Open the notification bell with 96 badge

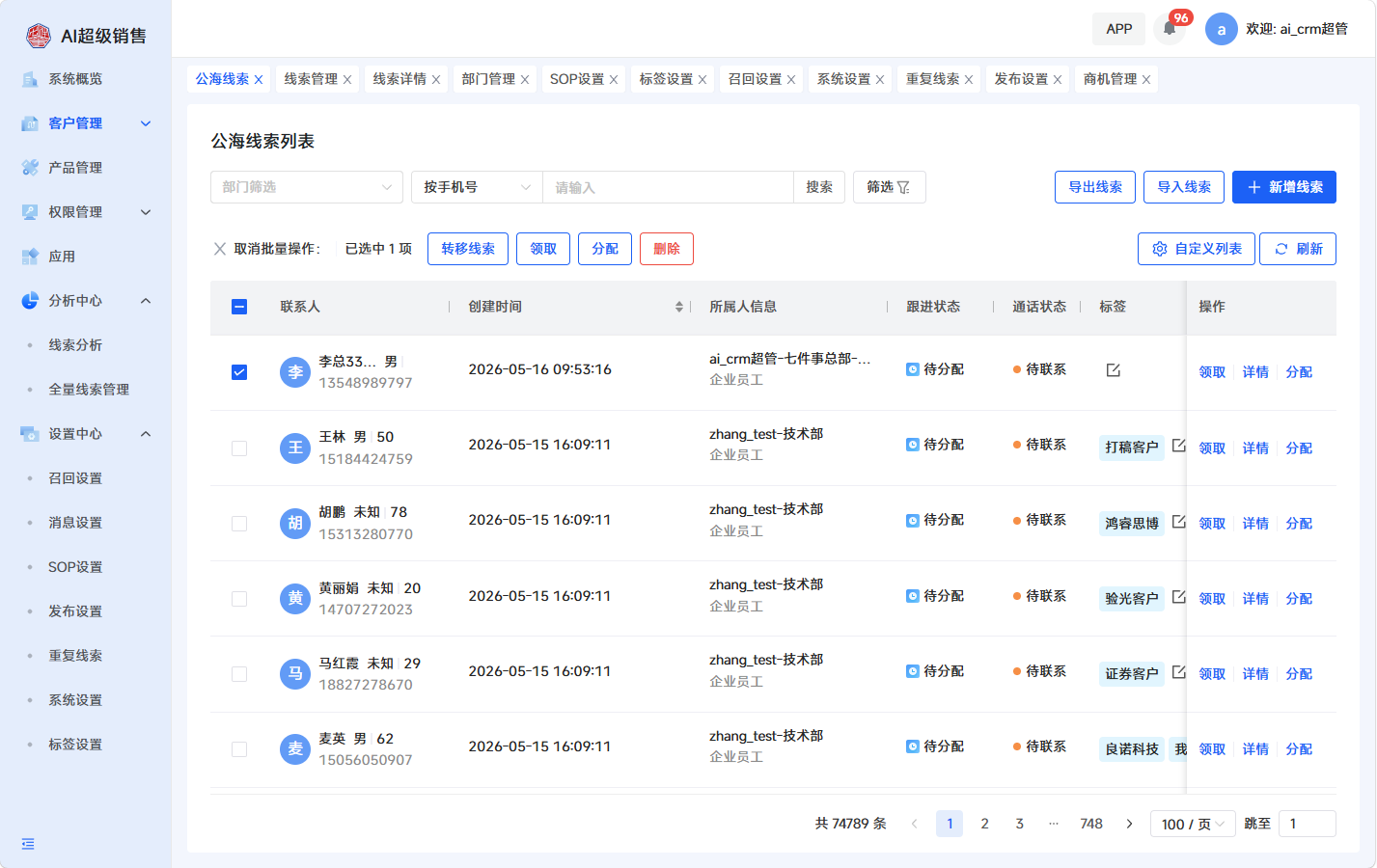(x=1170, y=29)
